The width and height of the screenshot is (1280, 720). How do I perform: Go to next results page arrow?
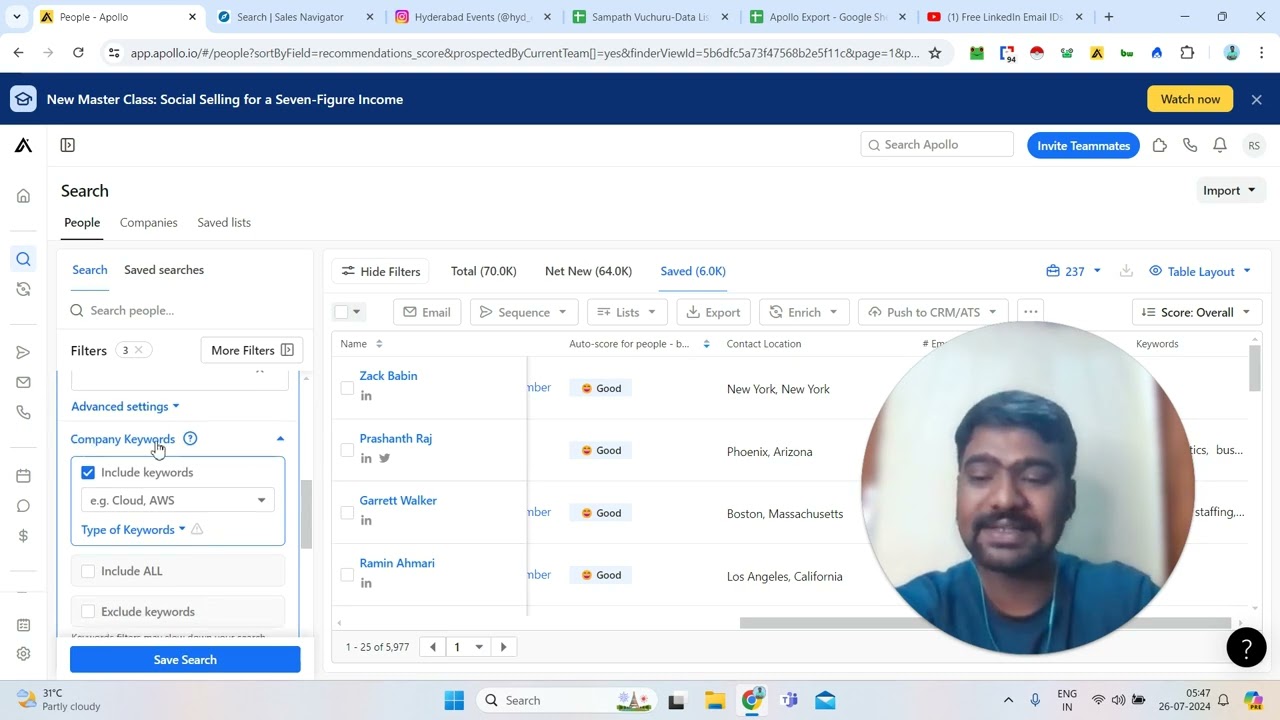[x=503, y=647]
